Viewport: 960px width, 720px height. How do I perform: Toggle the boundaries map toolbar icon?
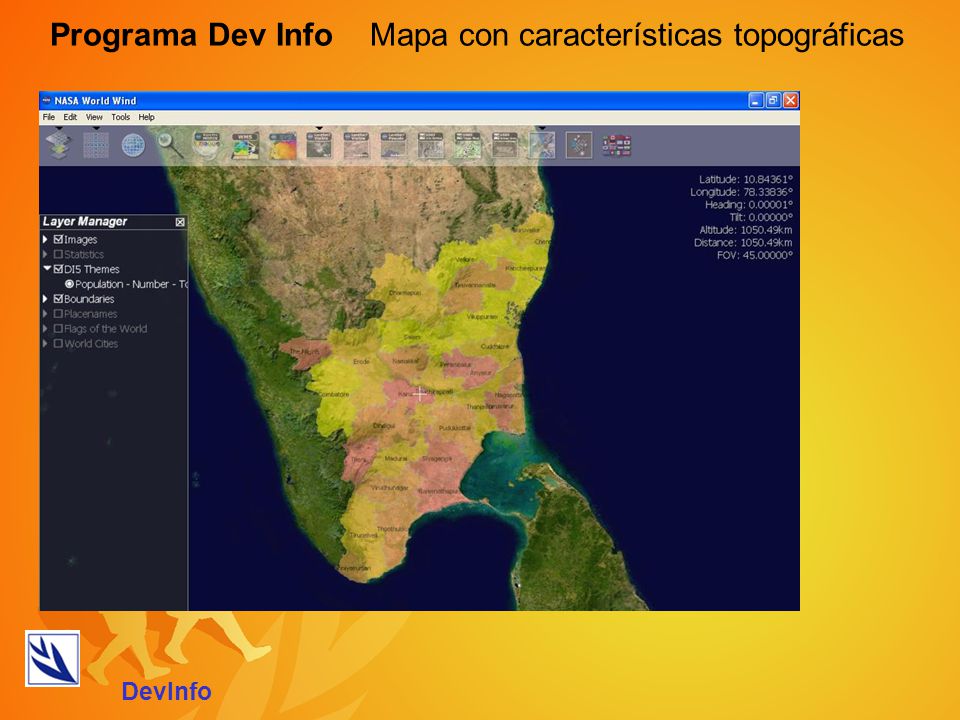pyautogui.click(x=542, y=145)
